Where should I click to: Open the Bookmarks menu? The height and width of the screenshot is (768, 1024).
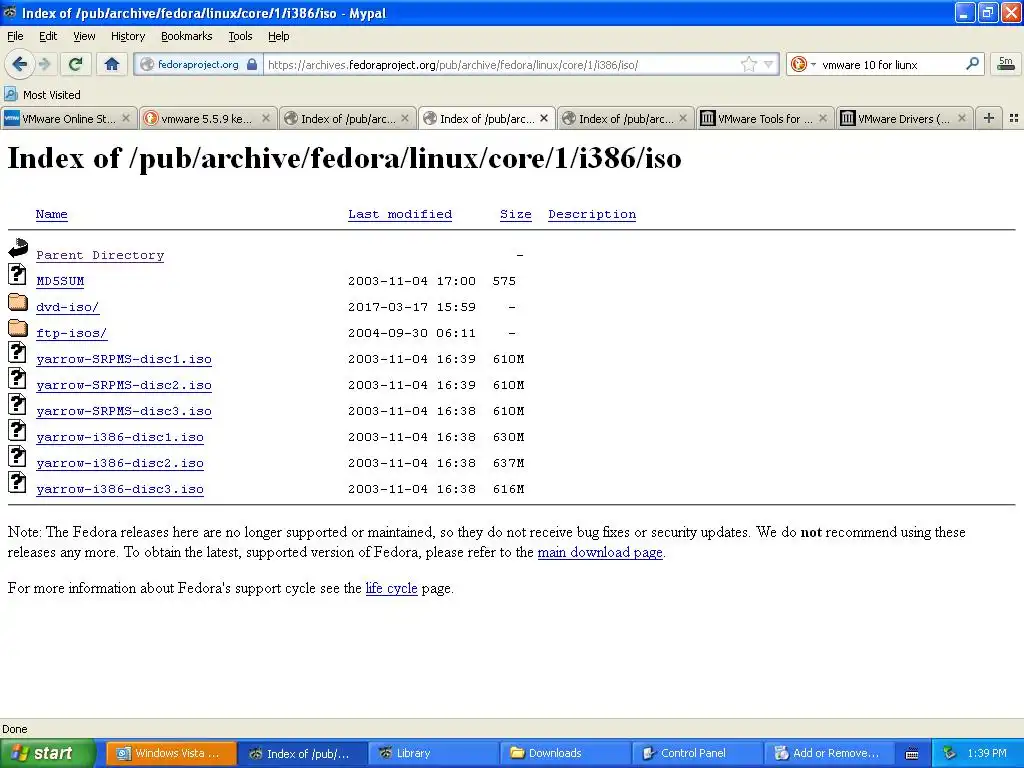click(x=187, y=36)
